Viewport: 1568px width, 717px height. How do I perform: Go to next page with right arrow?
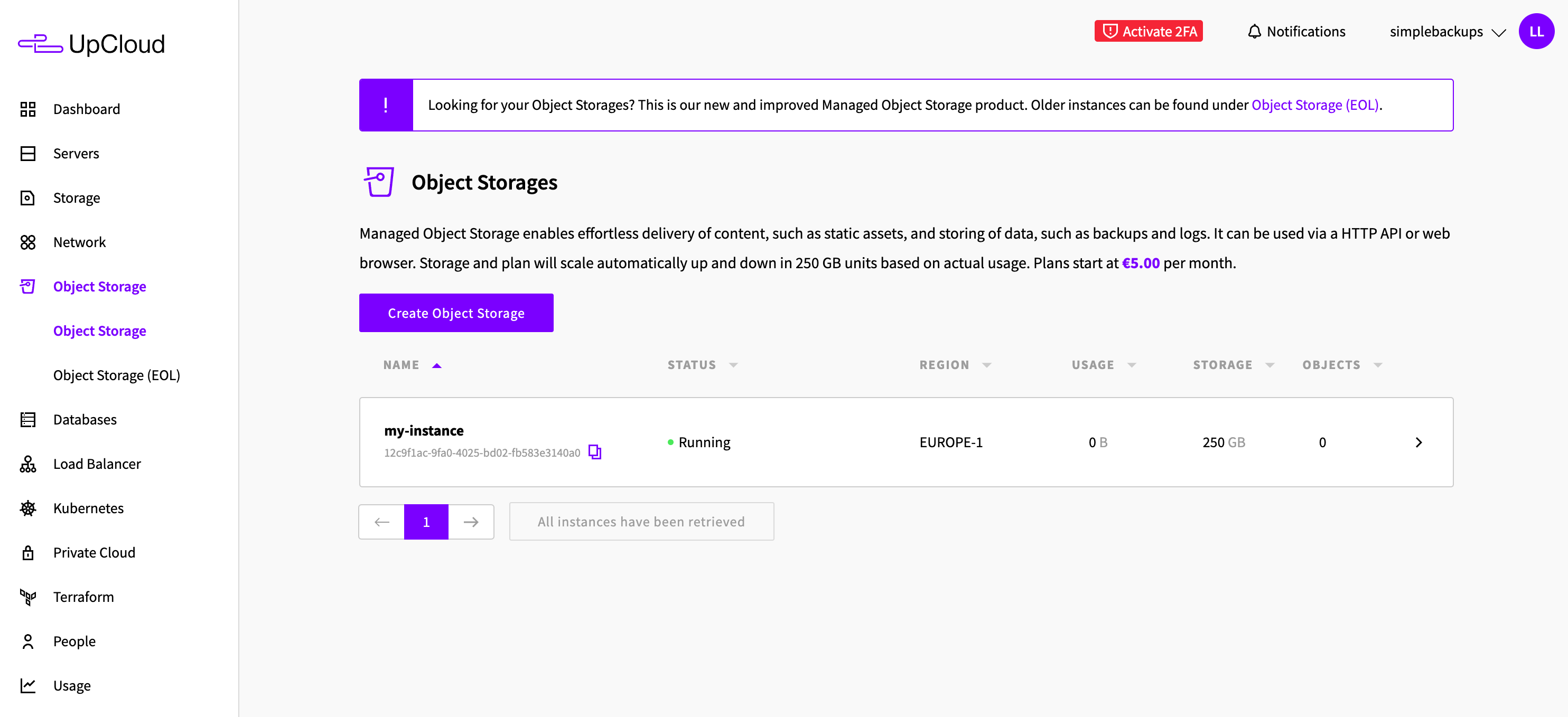pyautogui.click(x=471, y=522)
